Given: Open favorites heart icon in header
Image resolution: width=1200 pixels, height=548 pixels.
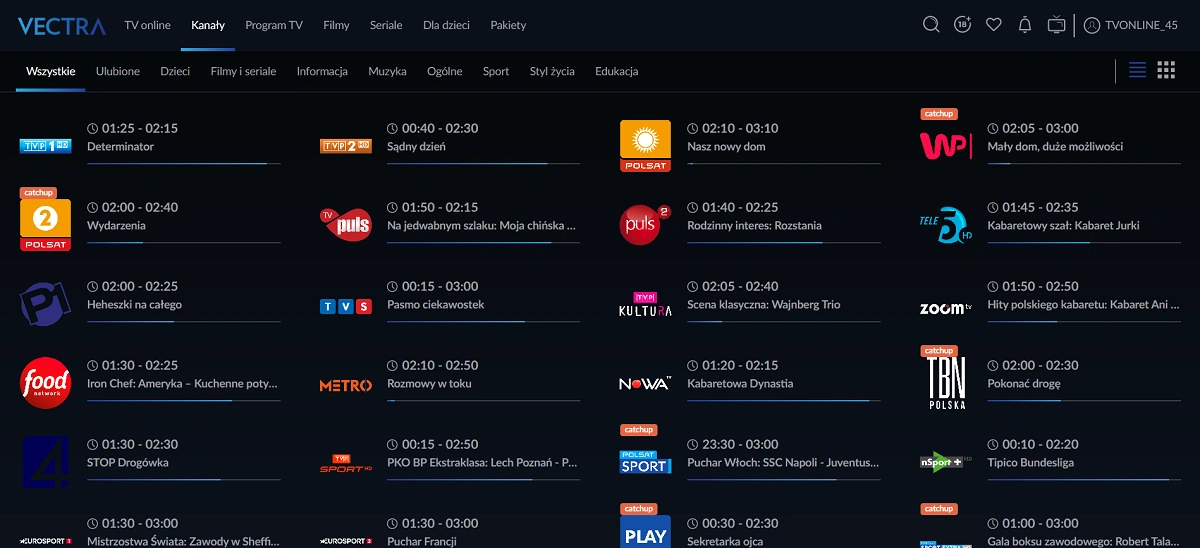Looking at the screenshot, I should click(994, 25).
